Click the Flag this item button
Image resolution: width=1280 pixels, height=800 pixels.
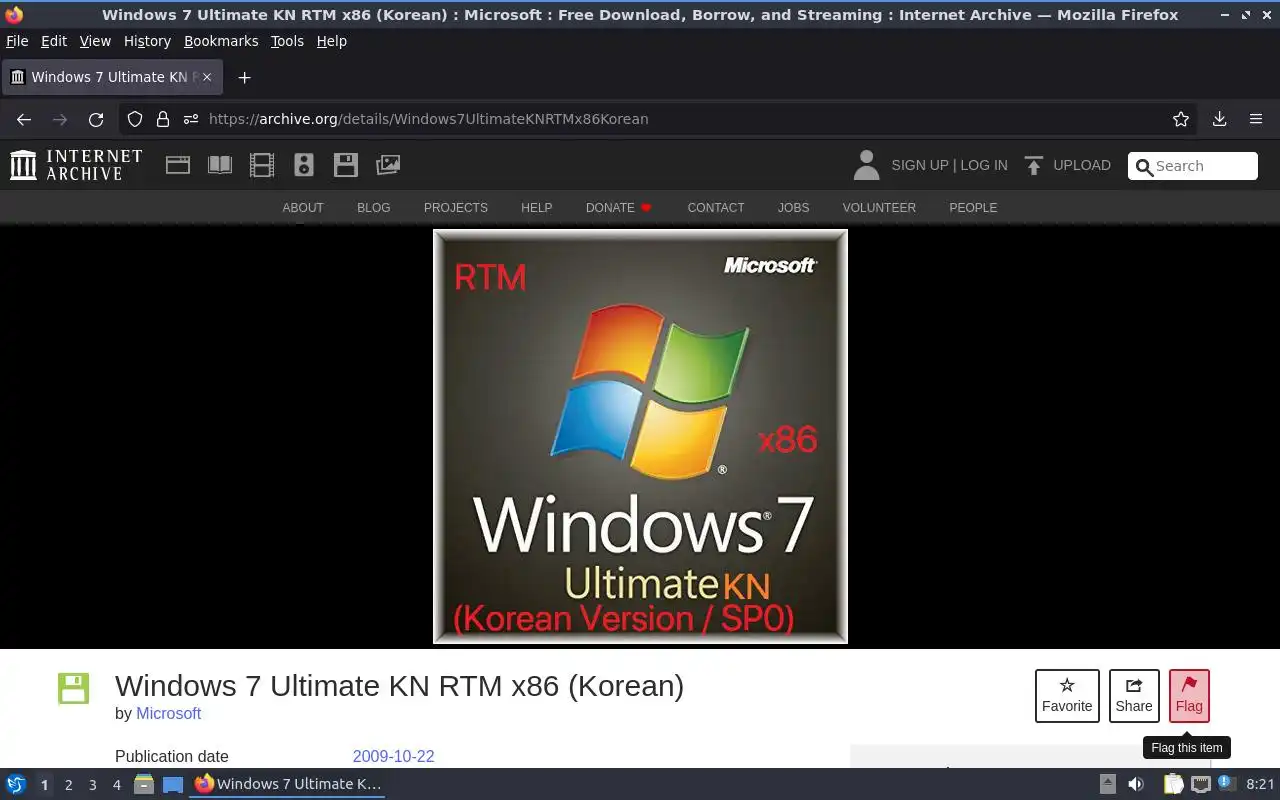1189,696
